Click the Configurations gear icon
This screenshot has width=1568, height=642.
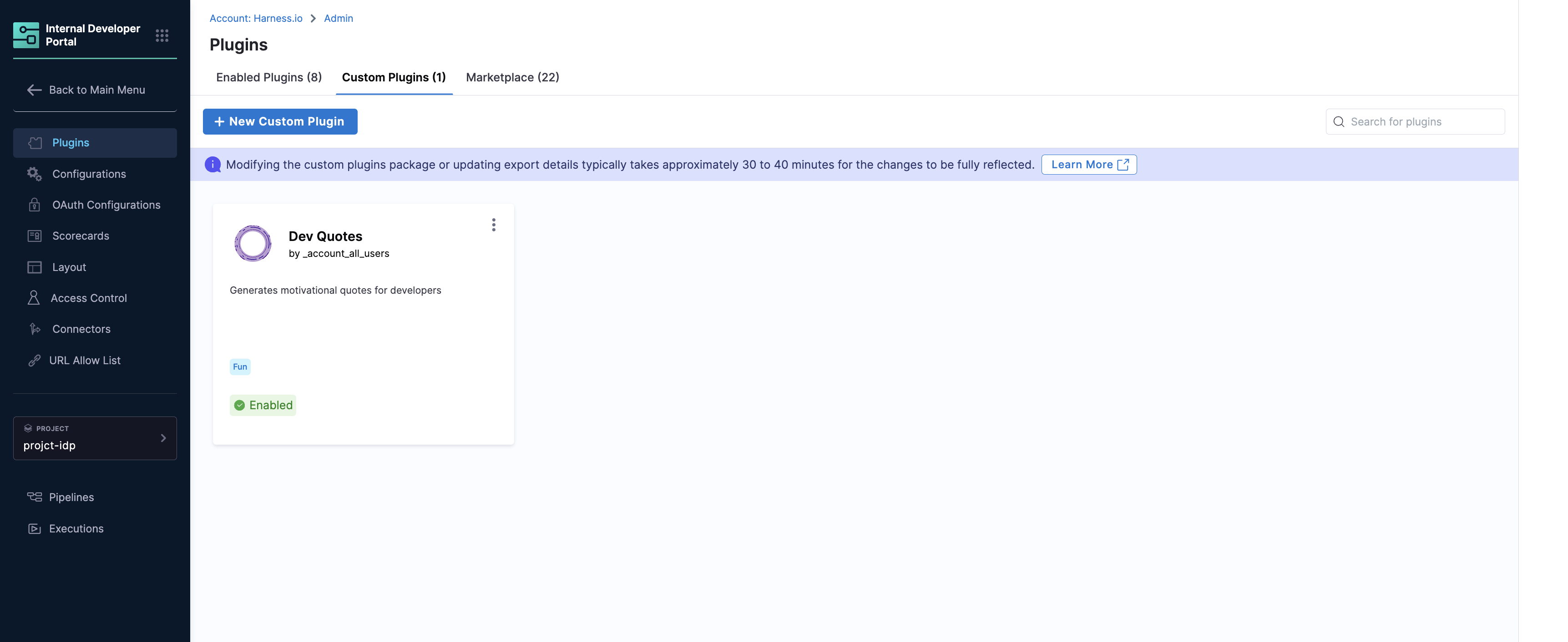pos(34,174)
